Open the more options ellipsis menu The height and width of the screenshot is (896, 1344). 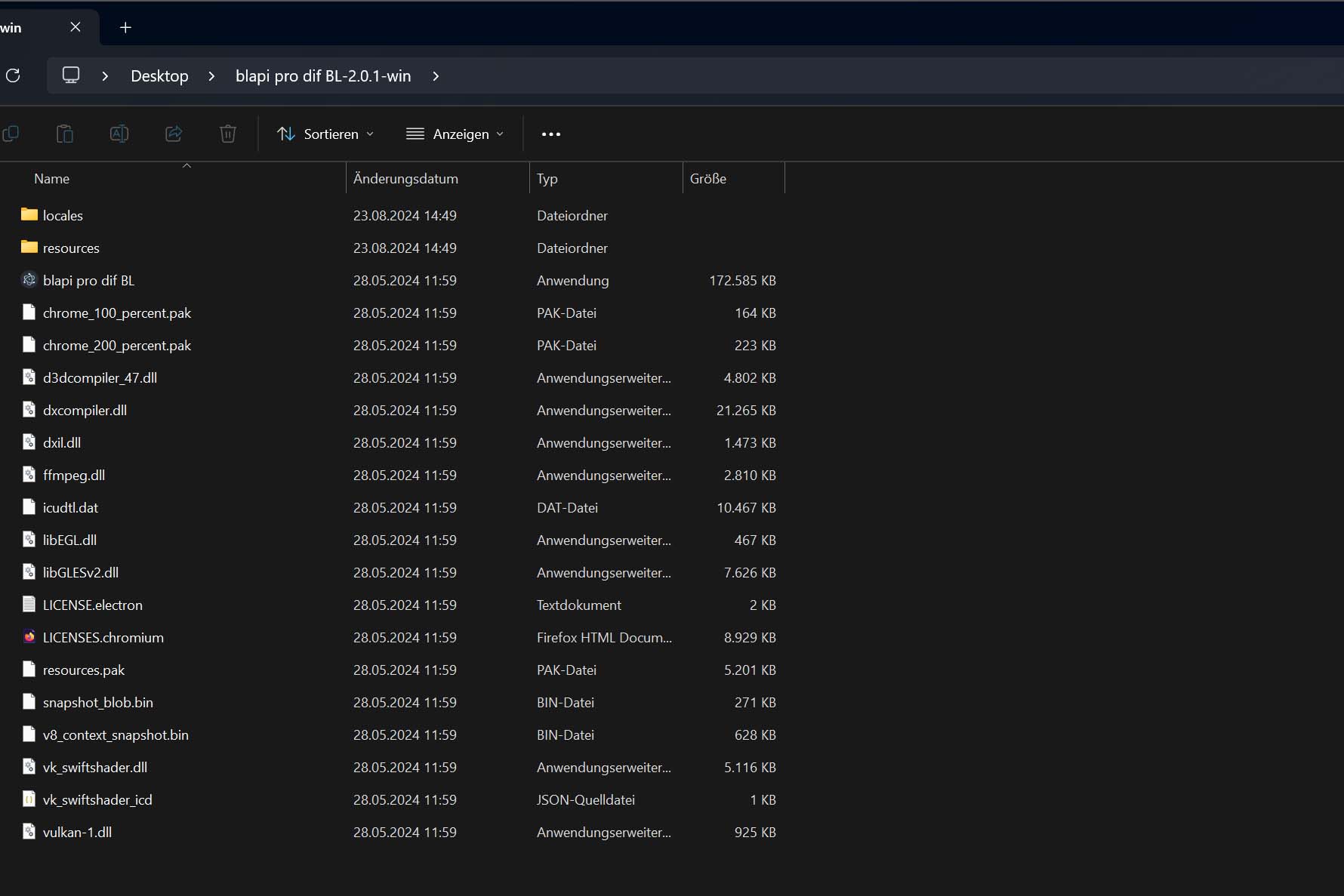tap(551, 134)
